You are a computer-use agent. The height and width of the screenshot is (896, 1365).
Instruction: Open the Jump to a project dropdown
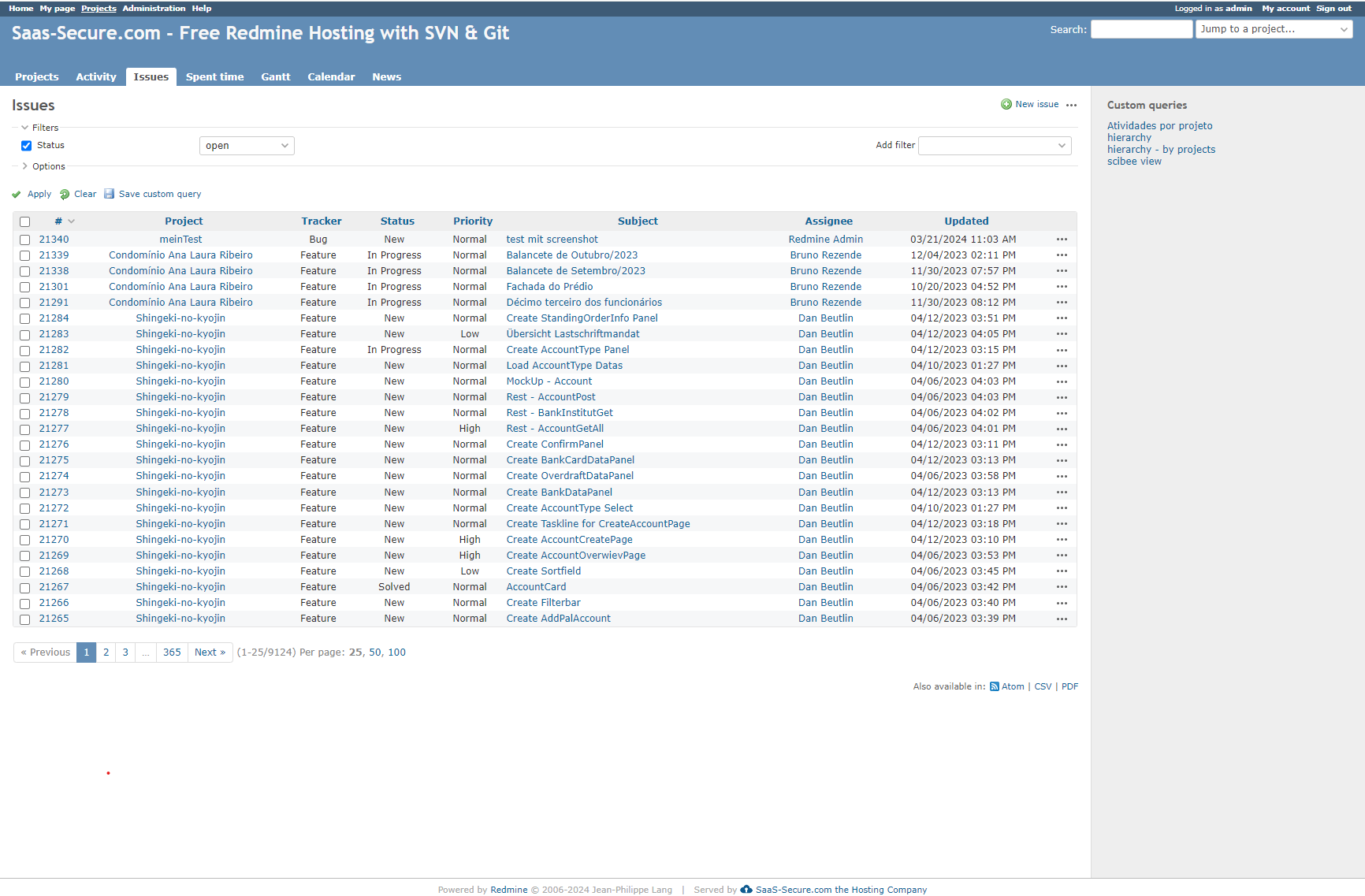tap(1274, 29)
